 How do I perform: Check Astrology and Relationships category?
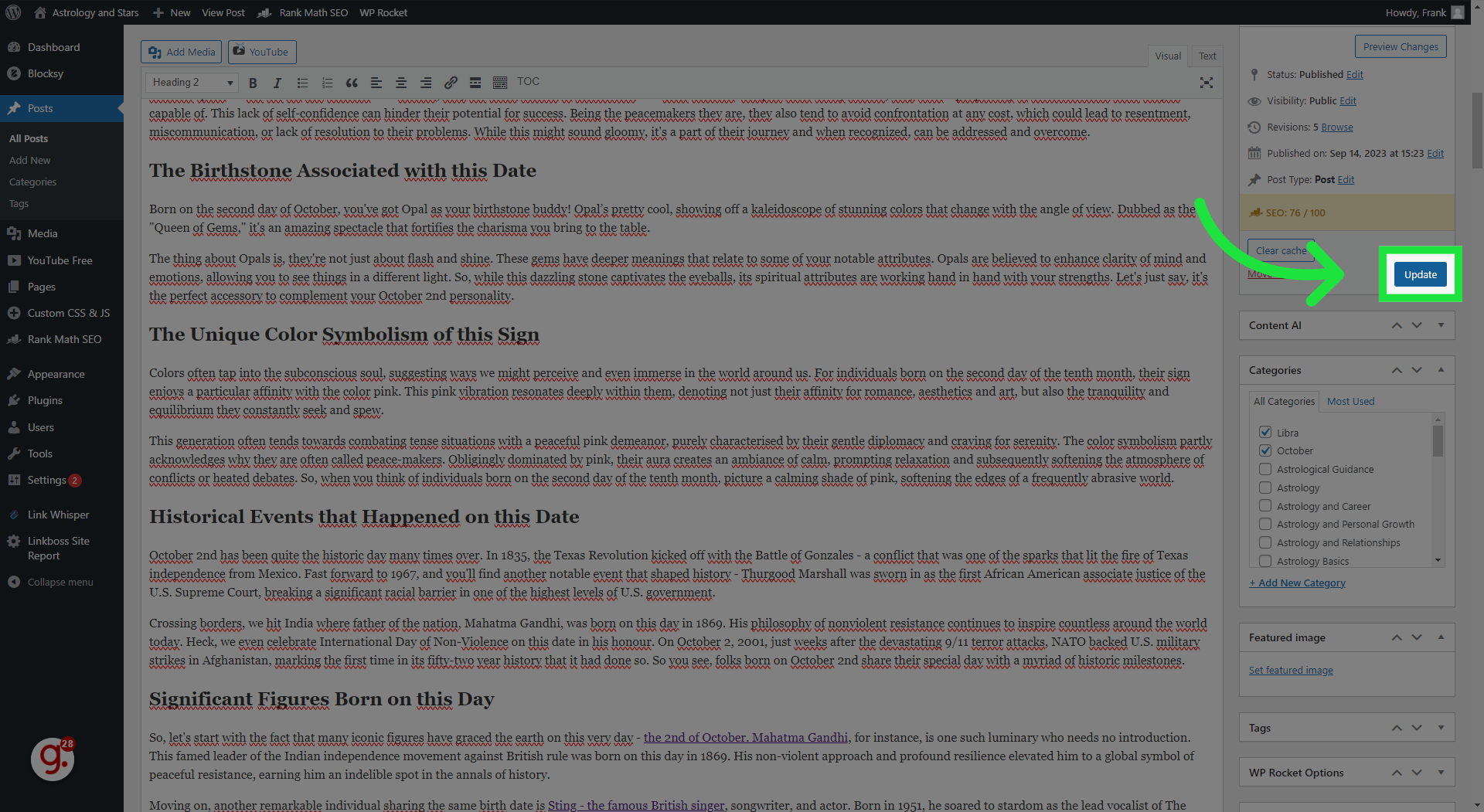point(1265,542)
